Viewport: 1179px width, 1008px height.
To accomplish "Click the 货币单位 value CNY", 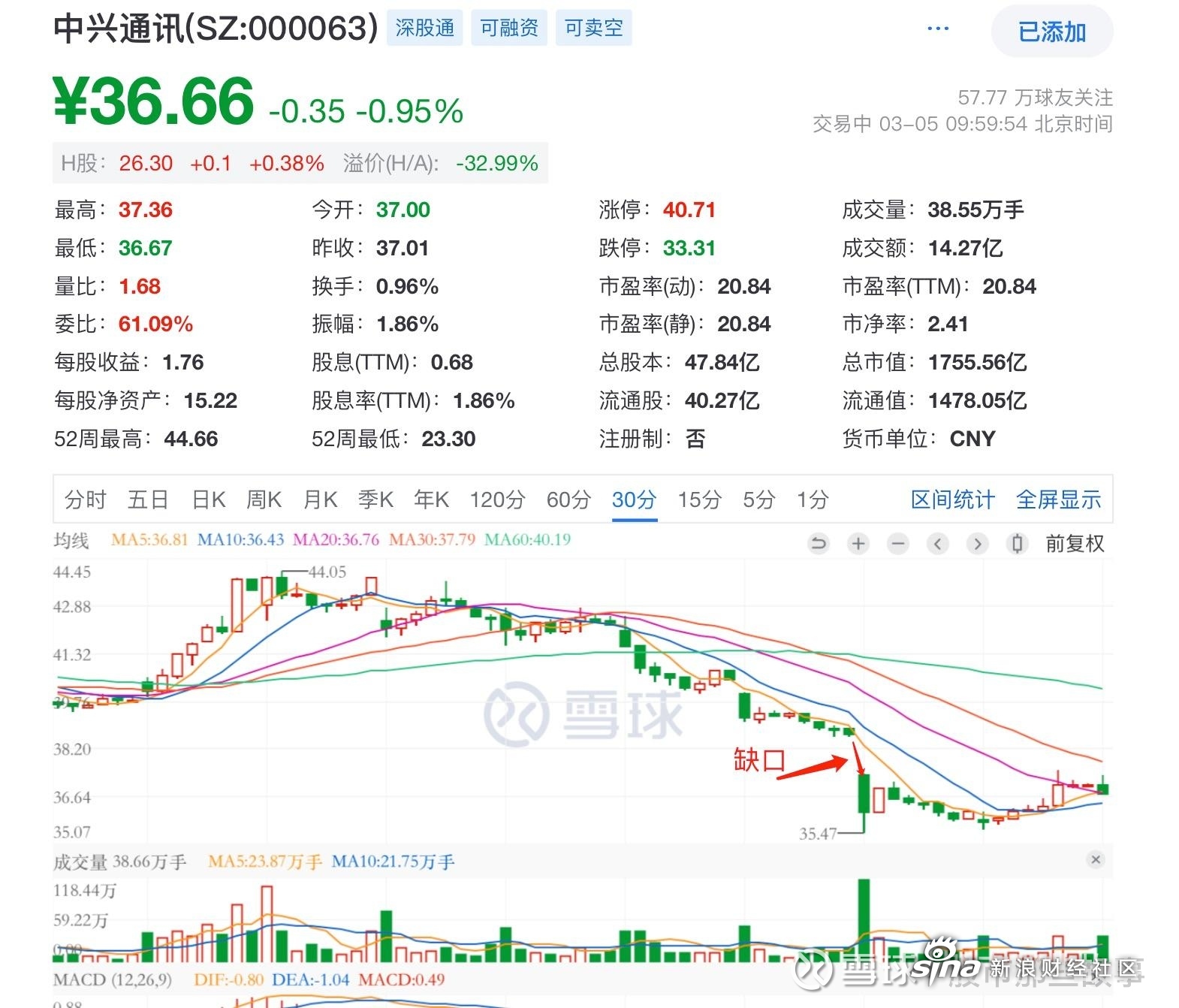I will coord(972,439).
